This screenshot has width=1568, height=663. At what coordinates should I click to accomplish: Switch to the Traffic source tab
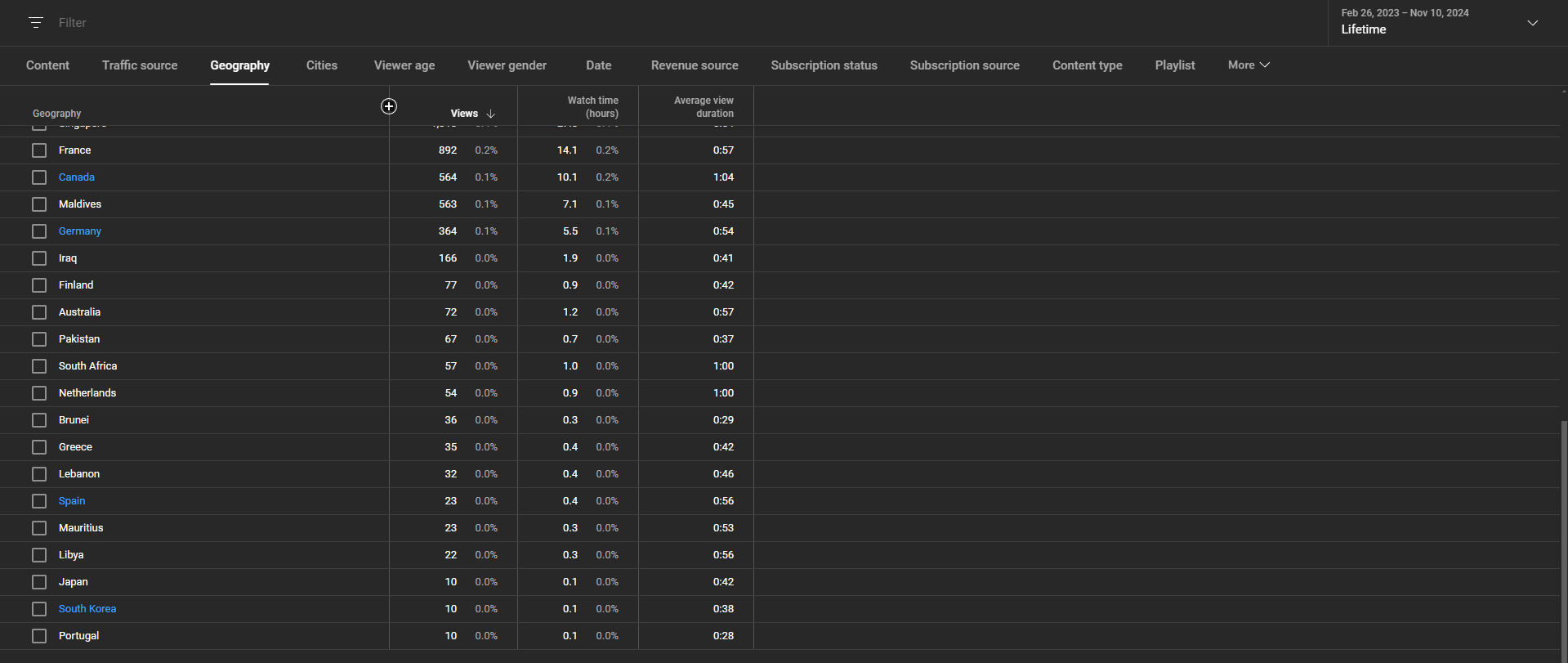click(x=140, y=65)
